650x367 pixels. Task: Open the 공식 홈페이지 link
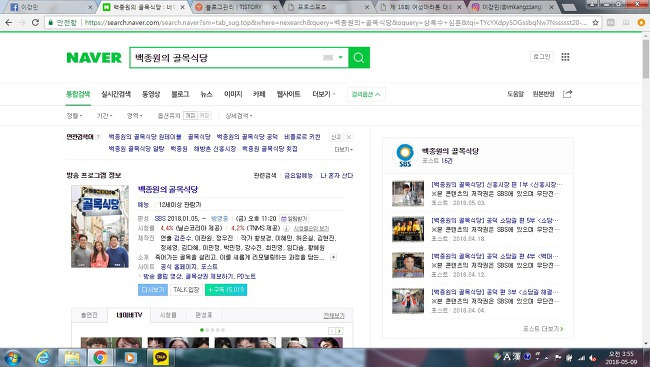(179, 267)
